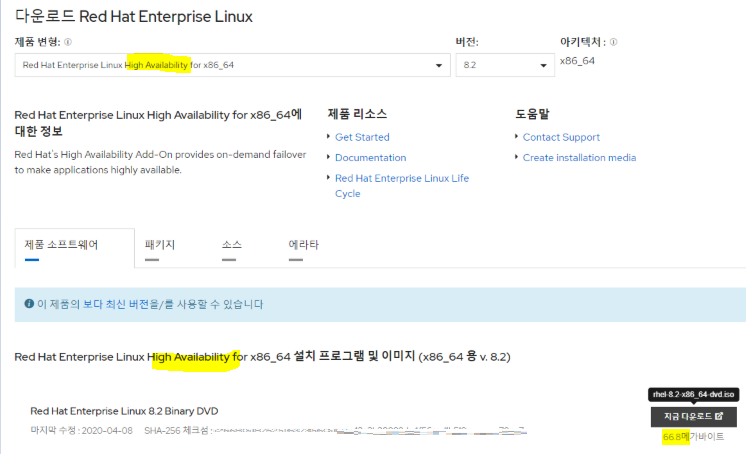This screenshot has width=756, height=454.
Task: Click the 다운로드 Red Hat Enterprise Linux heading
Action: (134, 16)
